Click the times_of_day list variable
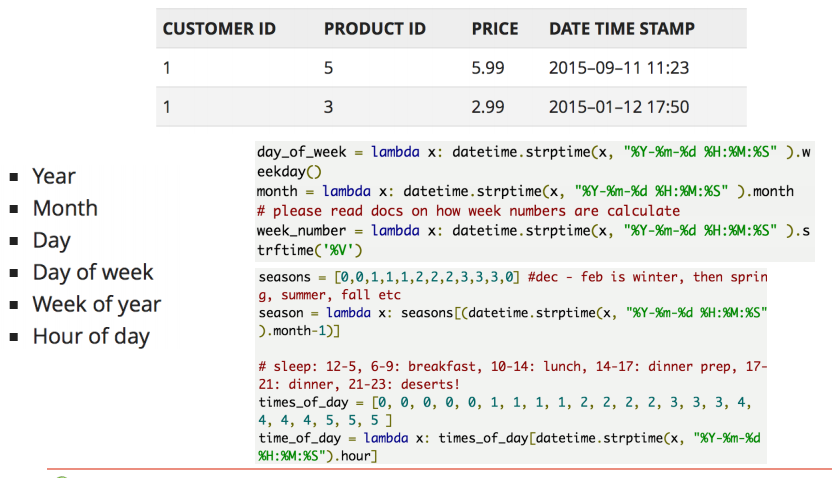Screen dimensions: 832x478 tap(304, 403)
